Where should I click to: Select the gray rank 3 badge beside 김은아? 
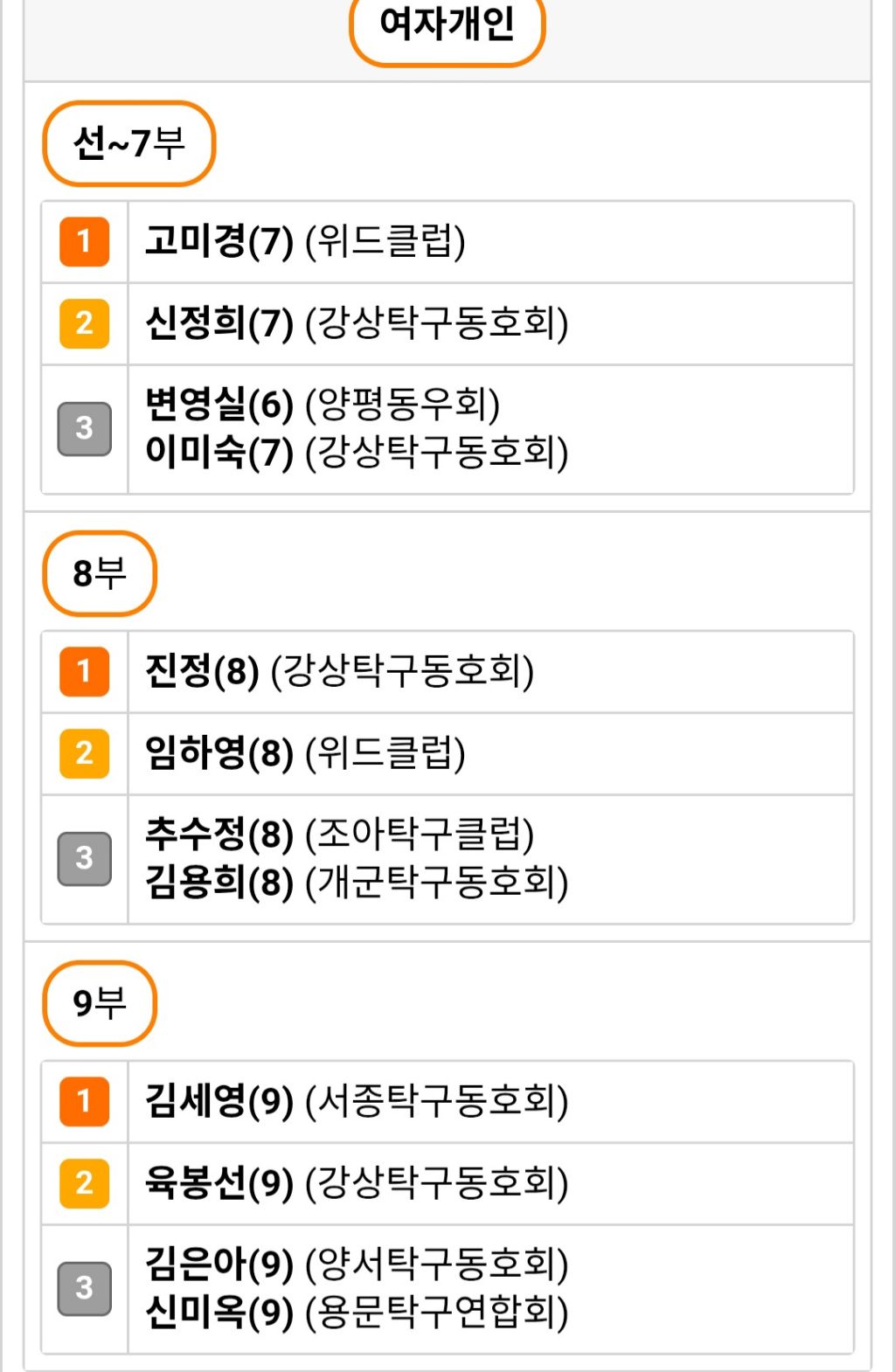point(84,1288)
